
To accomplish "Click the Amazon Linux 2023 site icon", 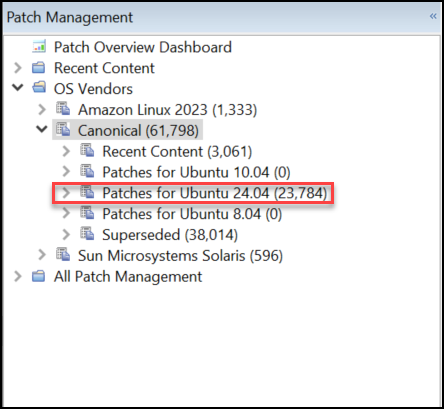I will [x=63, y=109].
